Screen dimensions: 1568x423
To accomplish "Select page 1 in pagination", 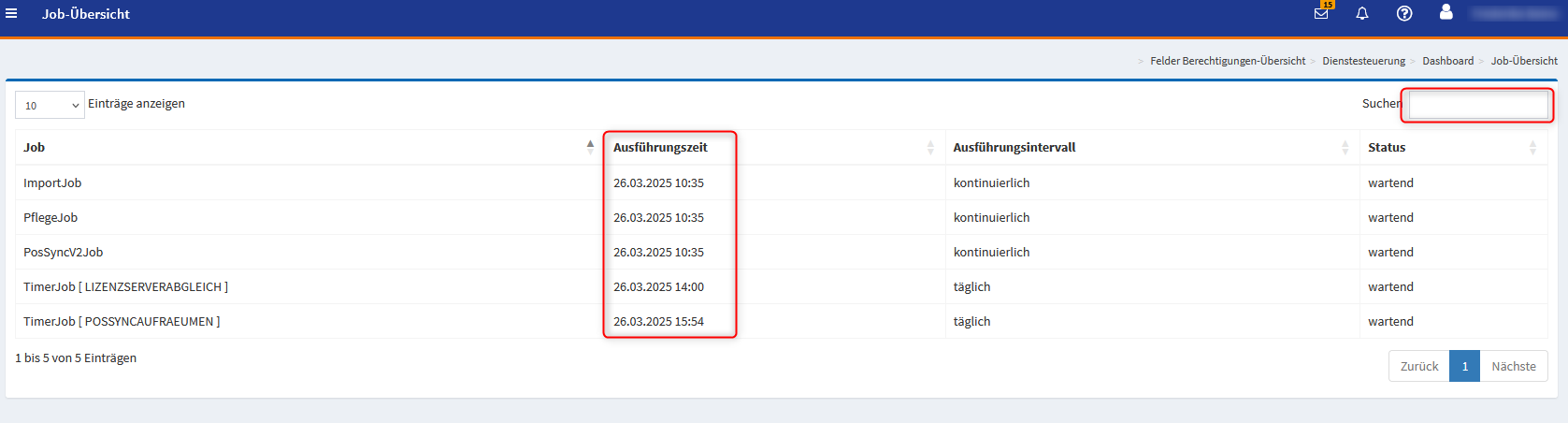I will (x=1464, y=366).
